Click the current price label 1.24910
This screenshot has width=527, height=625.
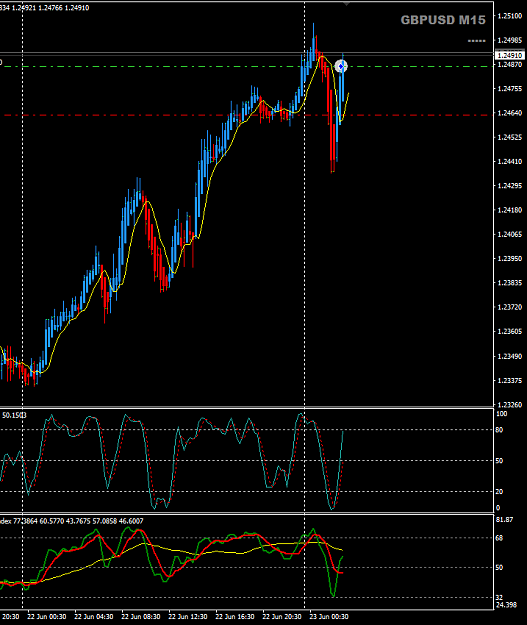509,55
